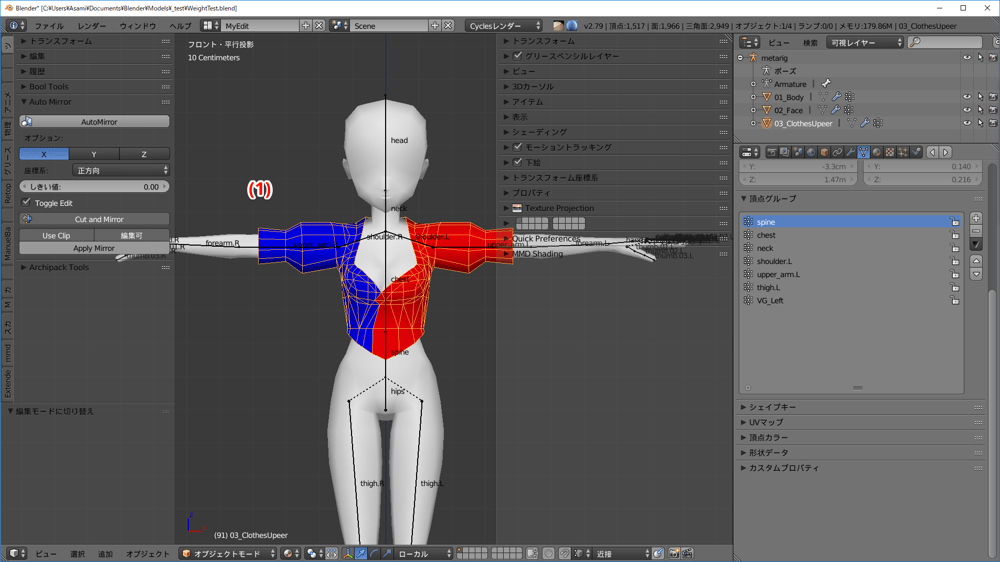Open the Material properties tab
Screen dimensions: 1000x562
pos(877,152)
